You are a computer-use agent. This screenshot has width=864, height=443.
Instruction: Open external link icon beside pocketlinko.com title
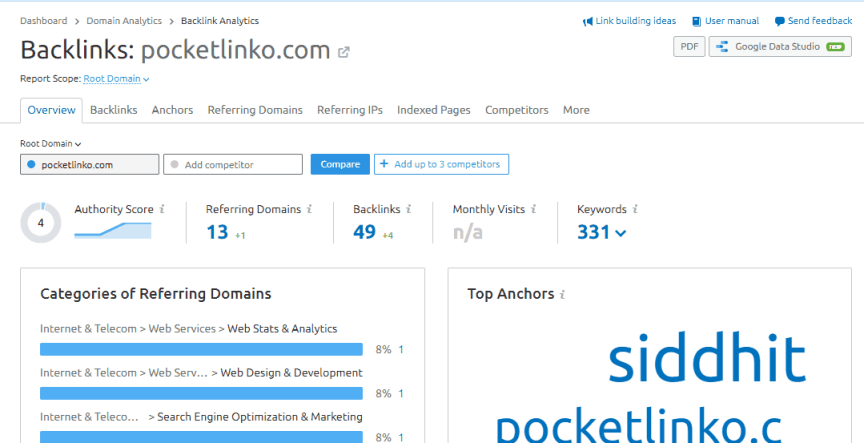click(343, 52)
